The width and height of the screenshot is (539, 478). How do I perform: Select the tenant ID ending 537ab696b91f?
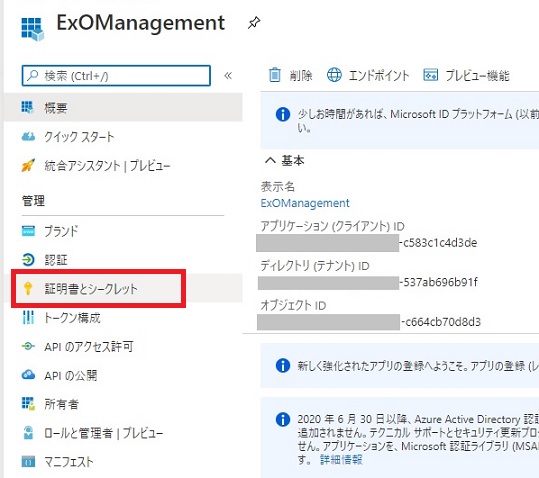click(x=367, y=282)
